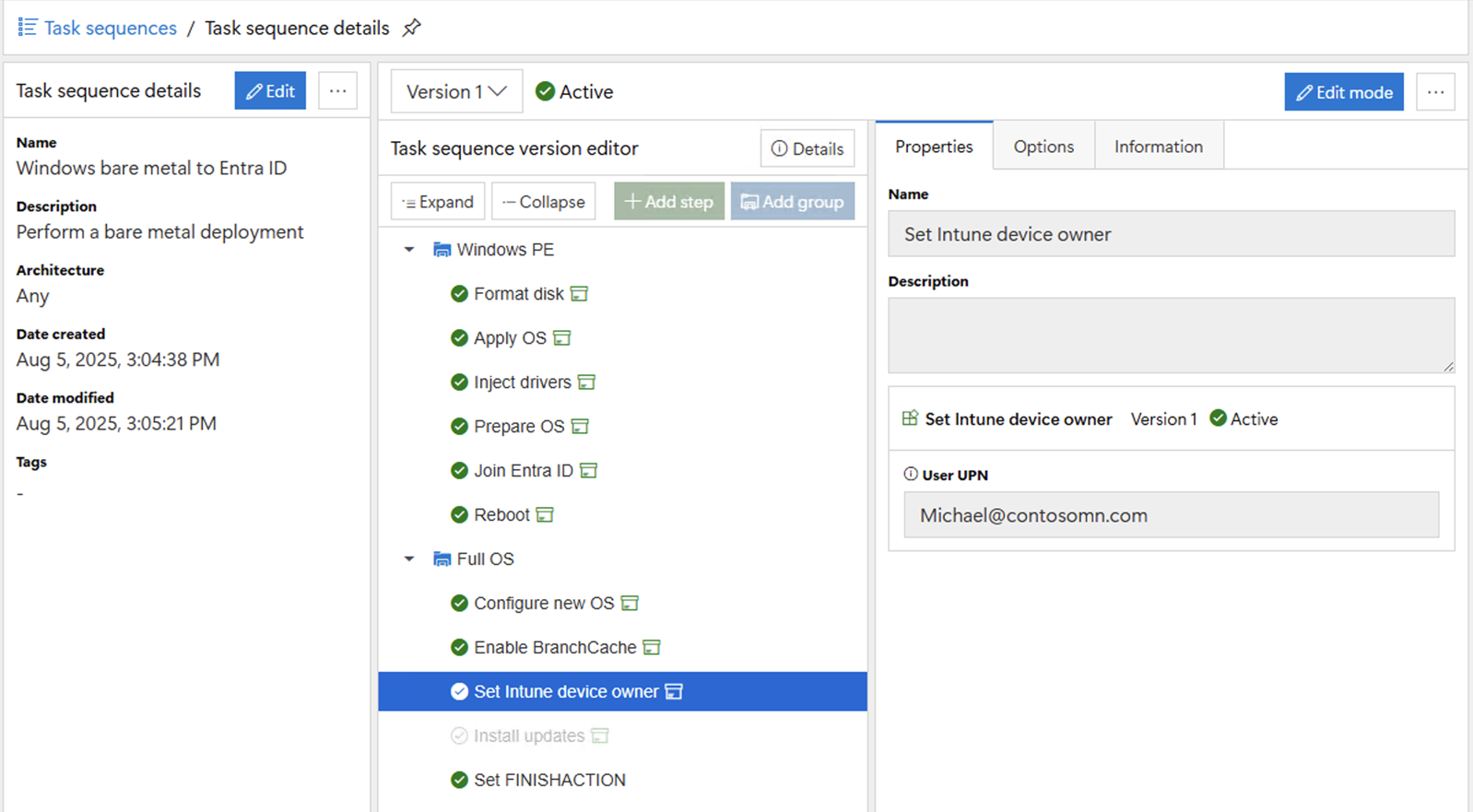This screenshot has width=1473, height=812.
Task: Click the info icon next to User UPN
Action: pyautogui.click(x=911, y=475)
